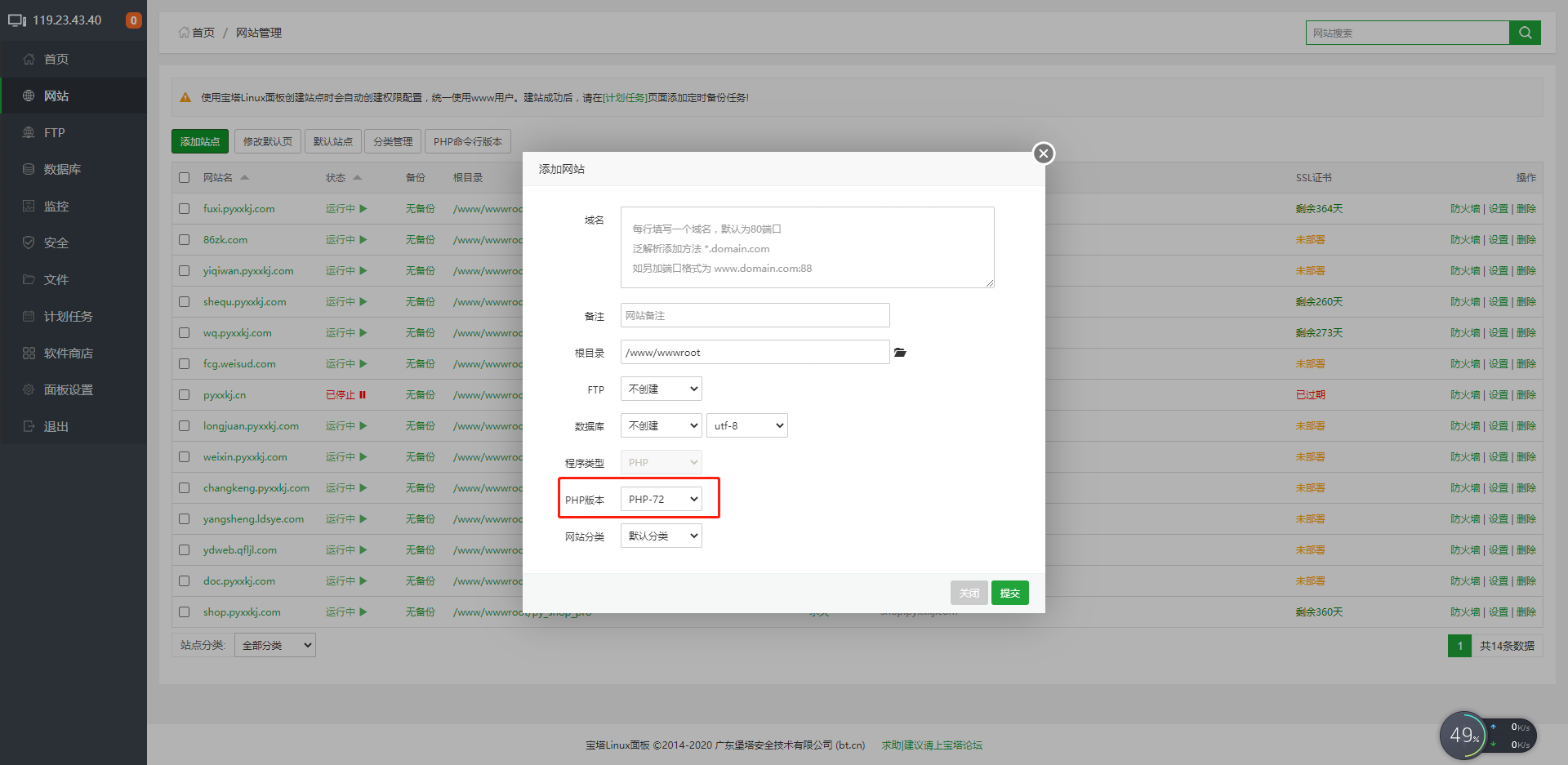
Task: Open the FTP creation dropdown
Action: 661,389
